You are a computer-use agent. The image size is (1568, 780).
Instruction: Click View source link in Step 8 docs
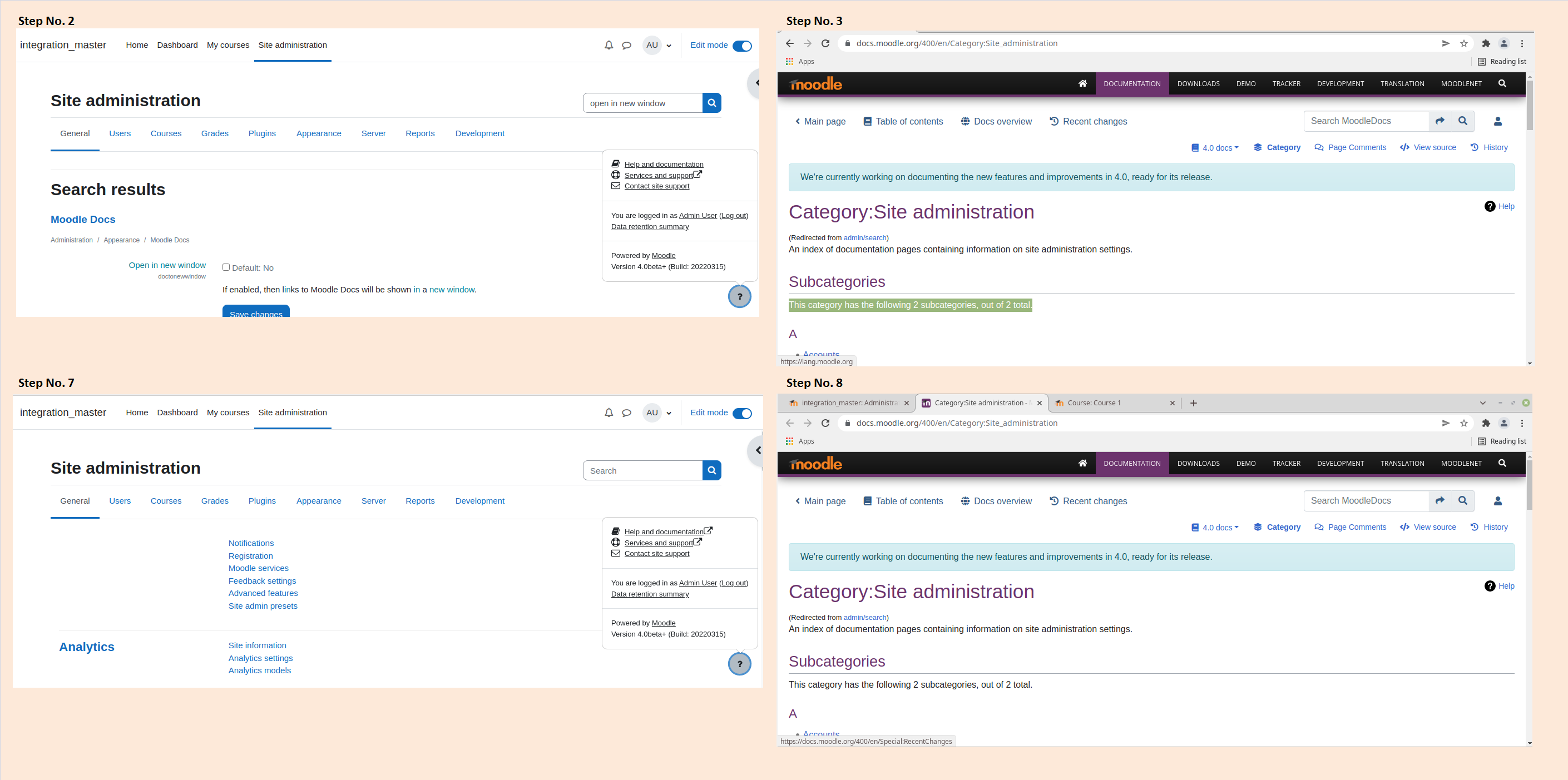pos(1427,527)
